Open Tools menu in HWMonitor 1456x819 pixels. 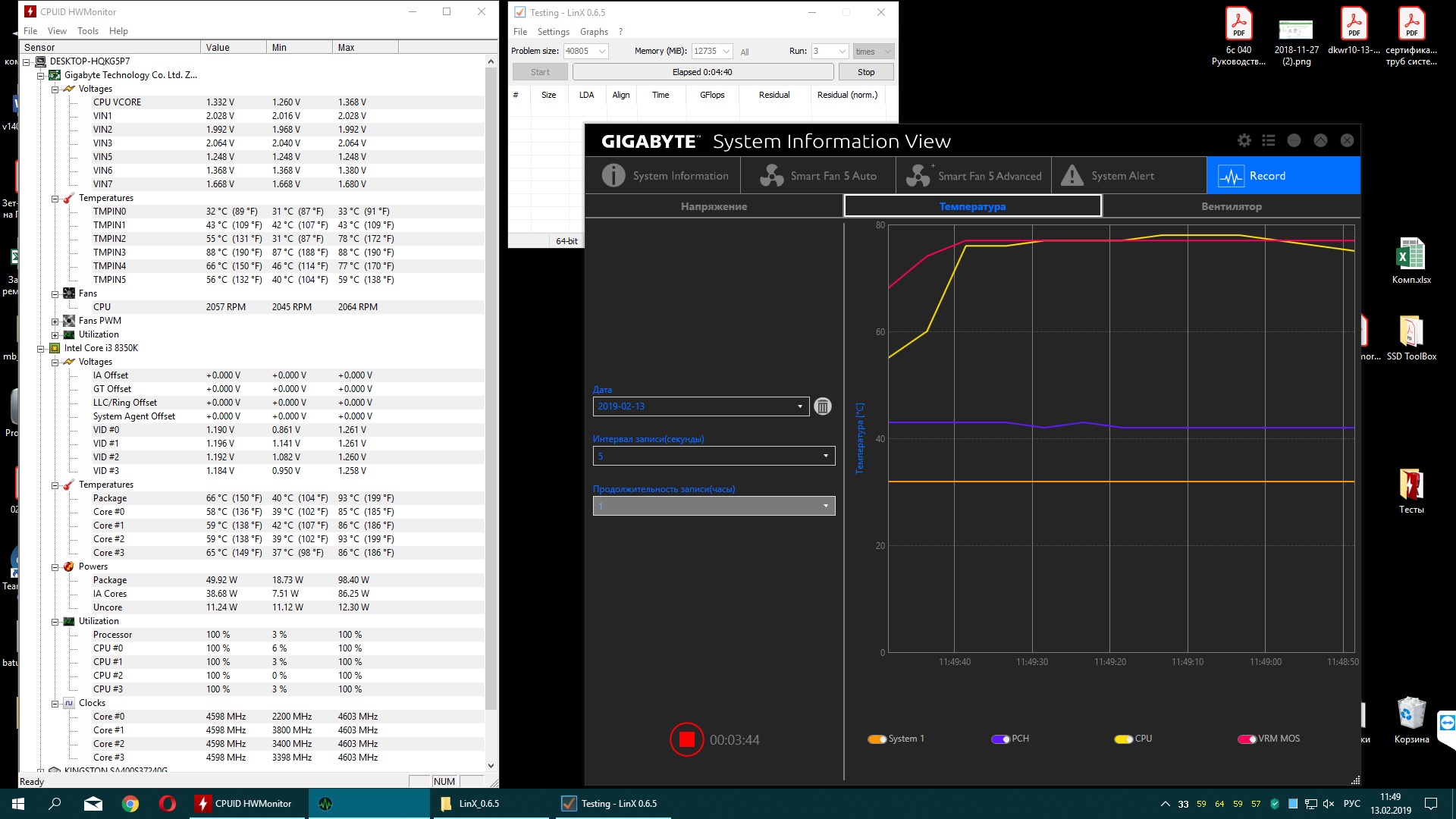coord(88,31)
